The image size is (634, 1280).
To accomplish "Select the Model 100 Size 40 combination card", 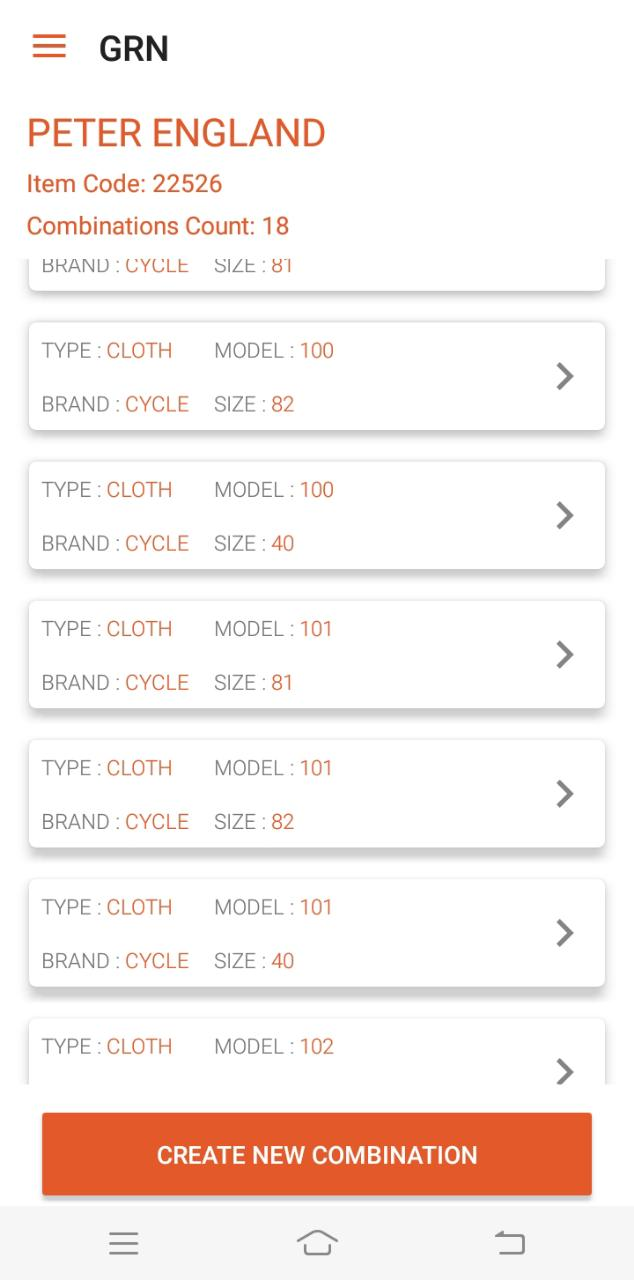I will pos(300,516).
